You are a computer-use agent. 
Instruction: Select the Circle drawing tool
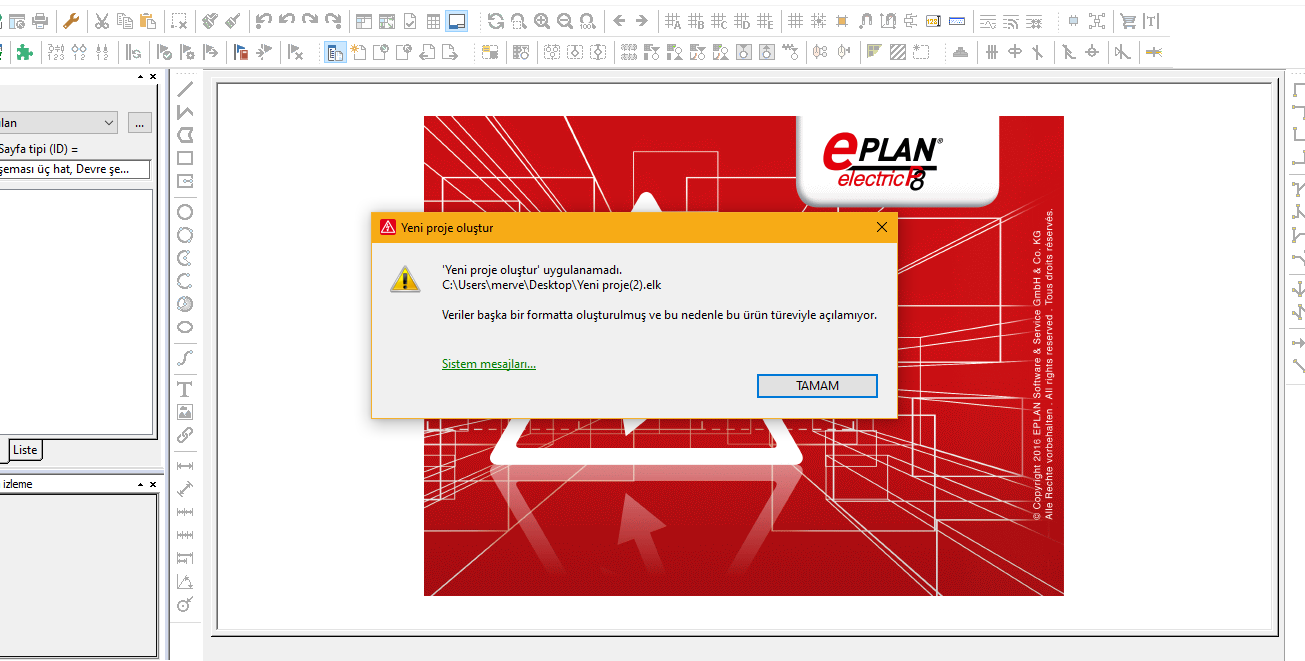[185, 212]
